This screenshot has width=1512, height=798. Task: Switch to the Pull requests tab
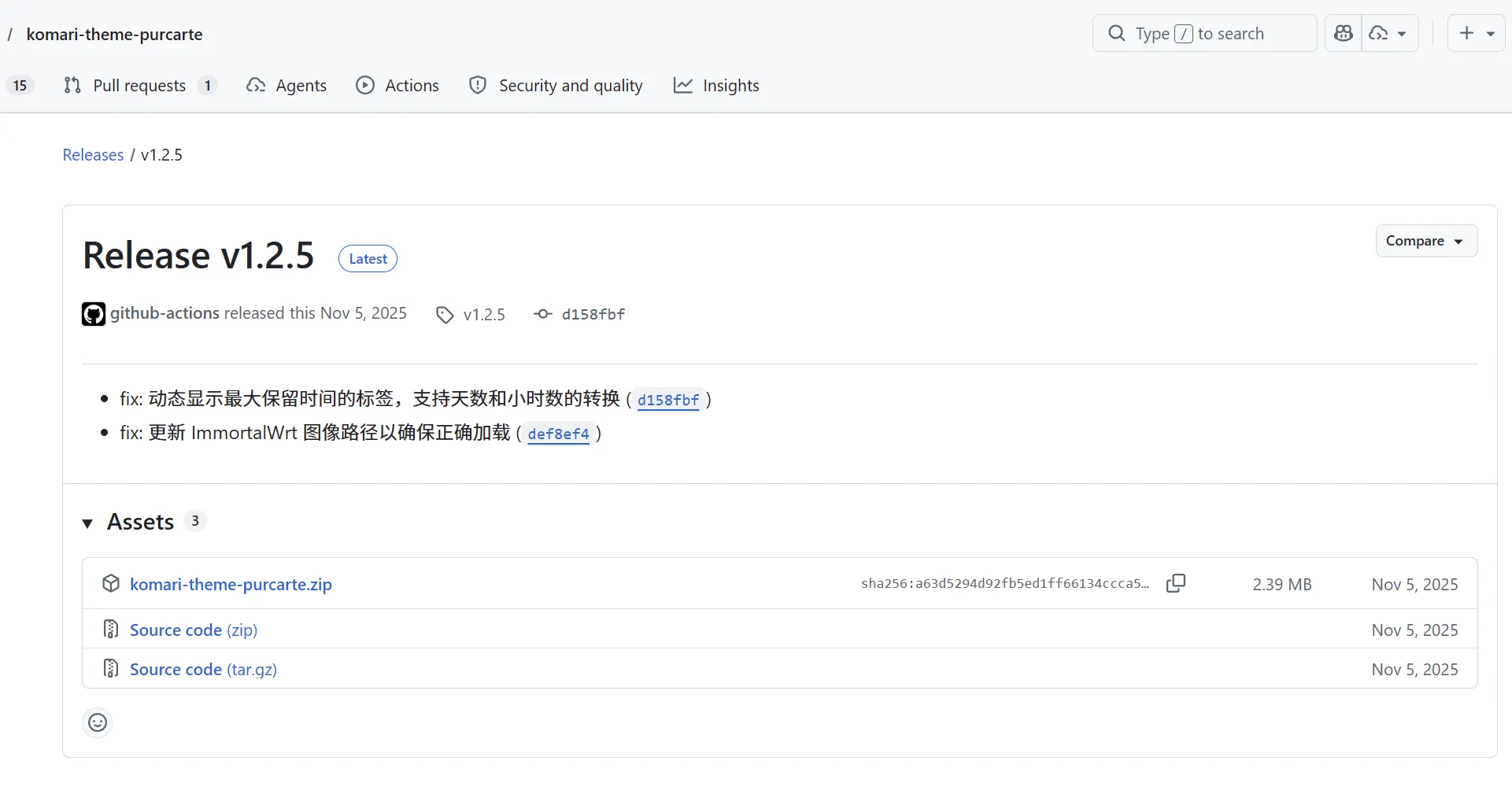click(x=139, y=86)
